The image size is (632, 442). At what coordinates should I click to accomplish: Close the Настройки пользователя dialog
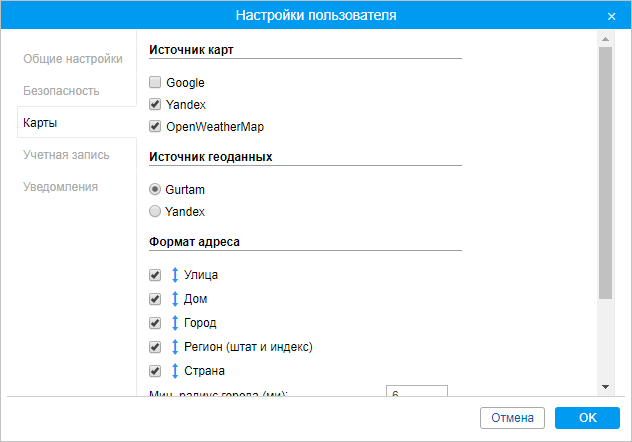(611, 16)
